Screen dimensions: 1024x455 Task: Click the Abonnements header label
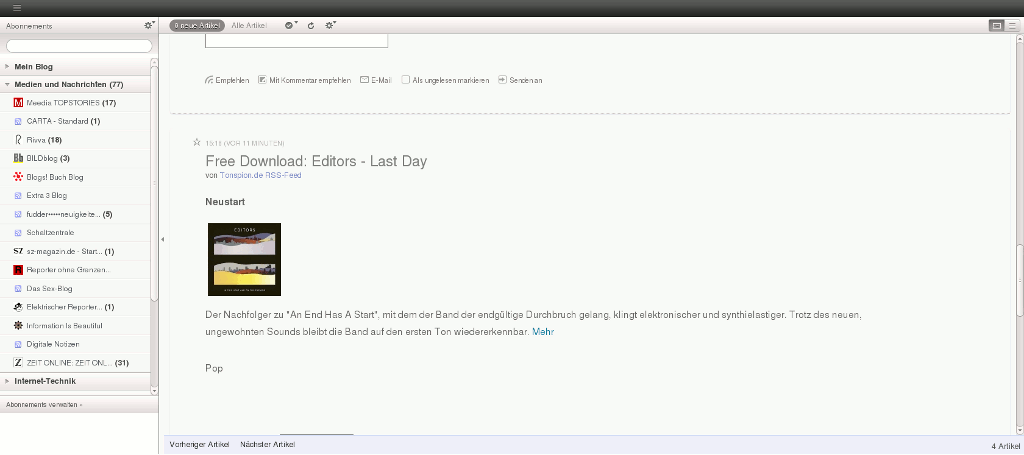29,26
